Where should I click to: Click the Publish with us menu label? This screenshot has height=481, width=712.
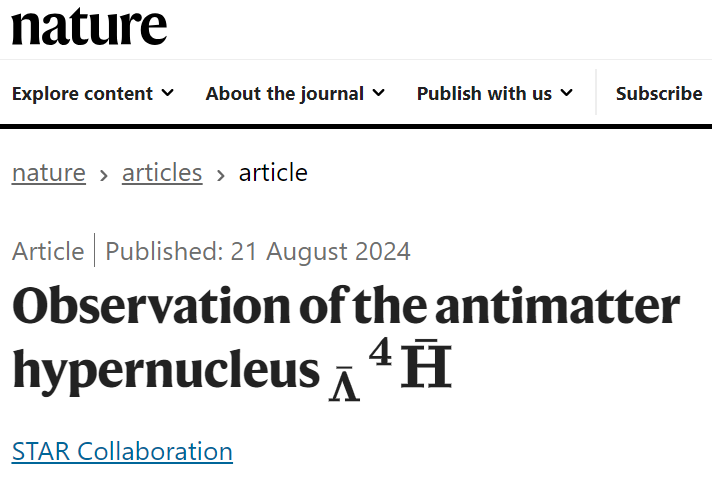(484, 94)
